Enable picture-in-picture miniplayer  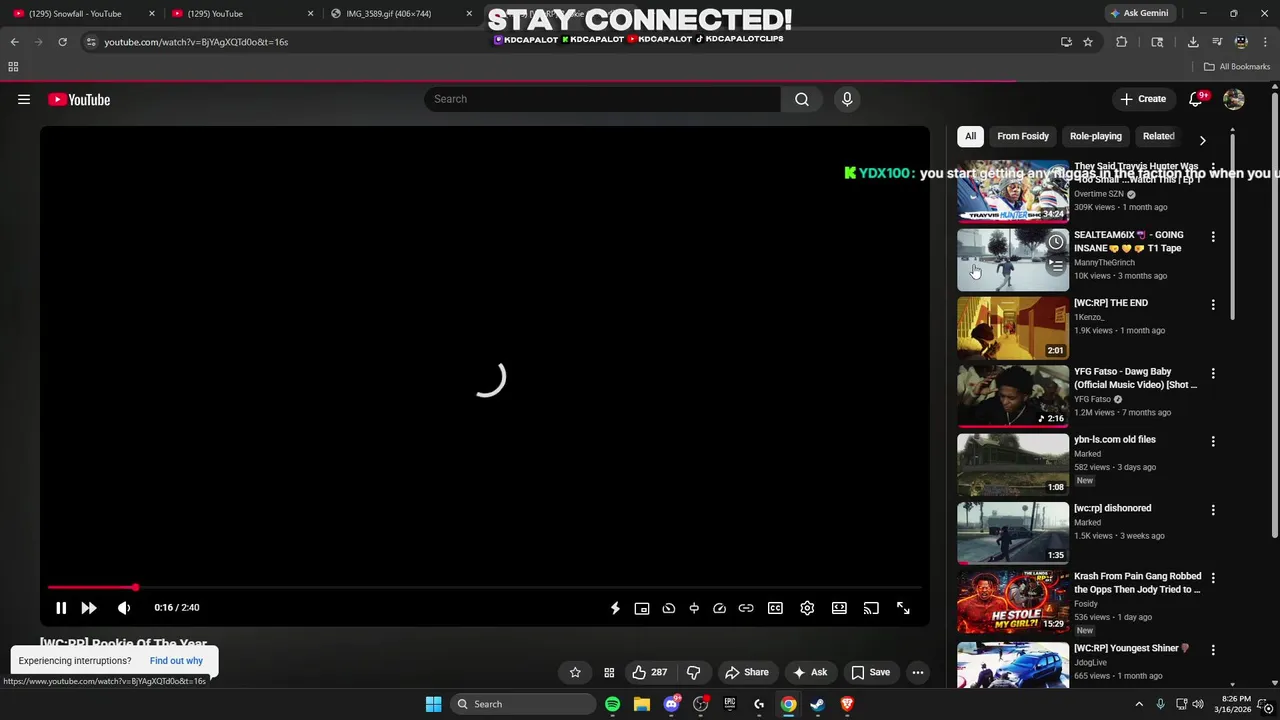[642, 608]
